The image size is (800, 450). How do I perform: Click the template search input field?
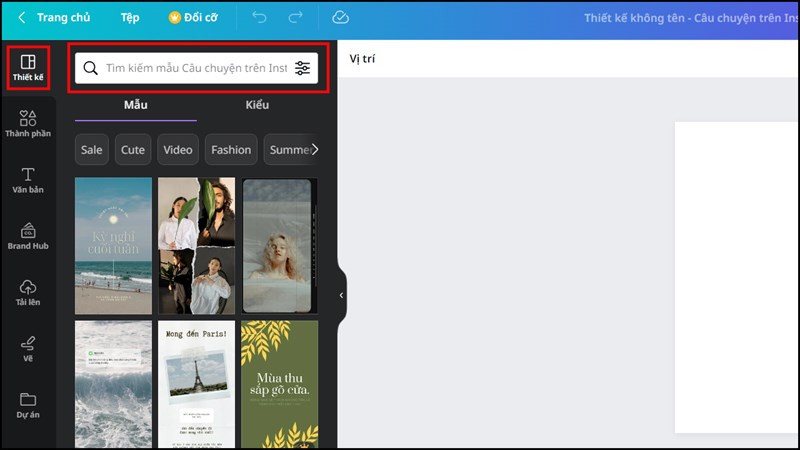tap(196, 68)
